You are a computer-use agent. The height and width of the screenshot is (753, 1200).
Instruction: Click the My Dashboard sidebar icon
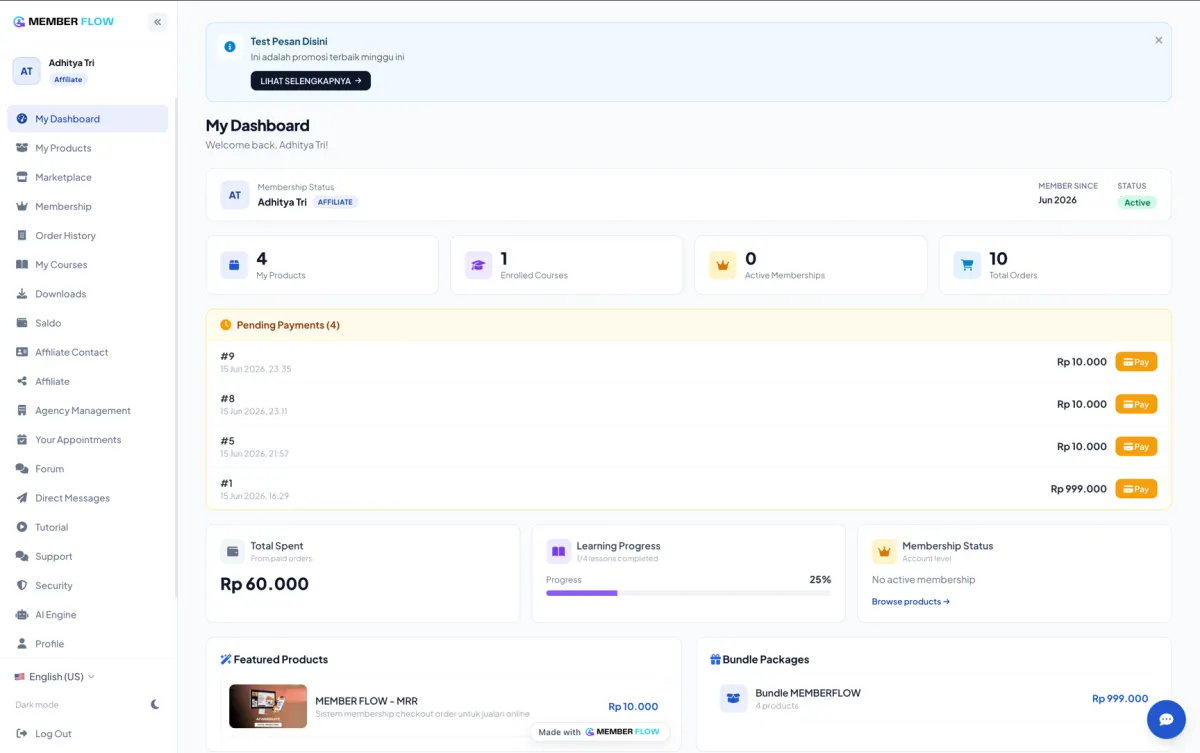(x=22, y=119)
